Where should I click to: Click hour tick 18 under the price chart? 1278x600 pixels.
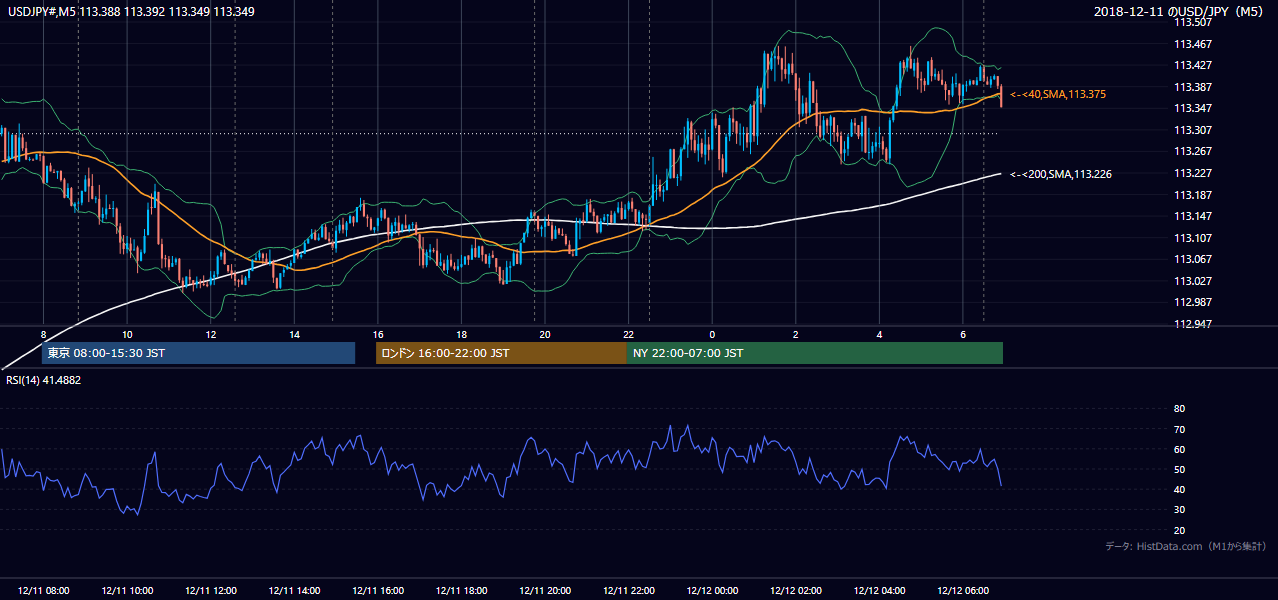coord(461,334)
